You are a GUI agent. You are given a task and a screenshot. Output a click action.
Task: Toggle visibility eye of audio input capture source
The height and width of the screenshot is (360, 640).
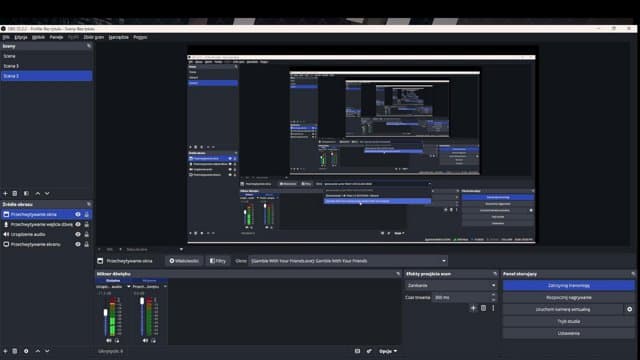[78, 224]
